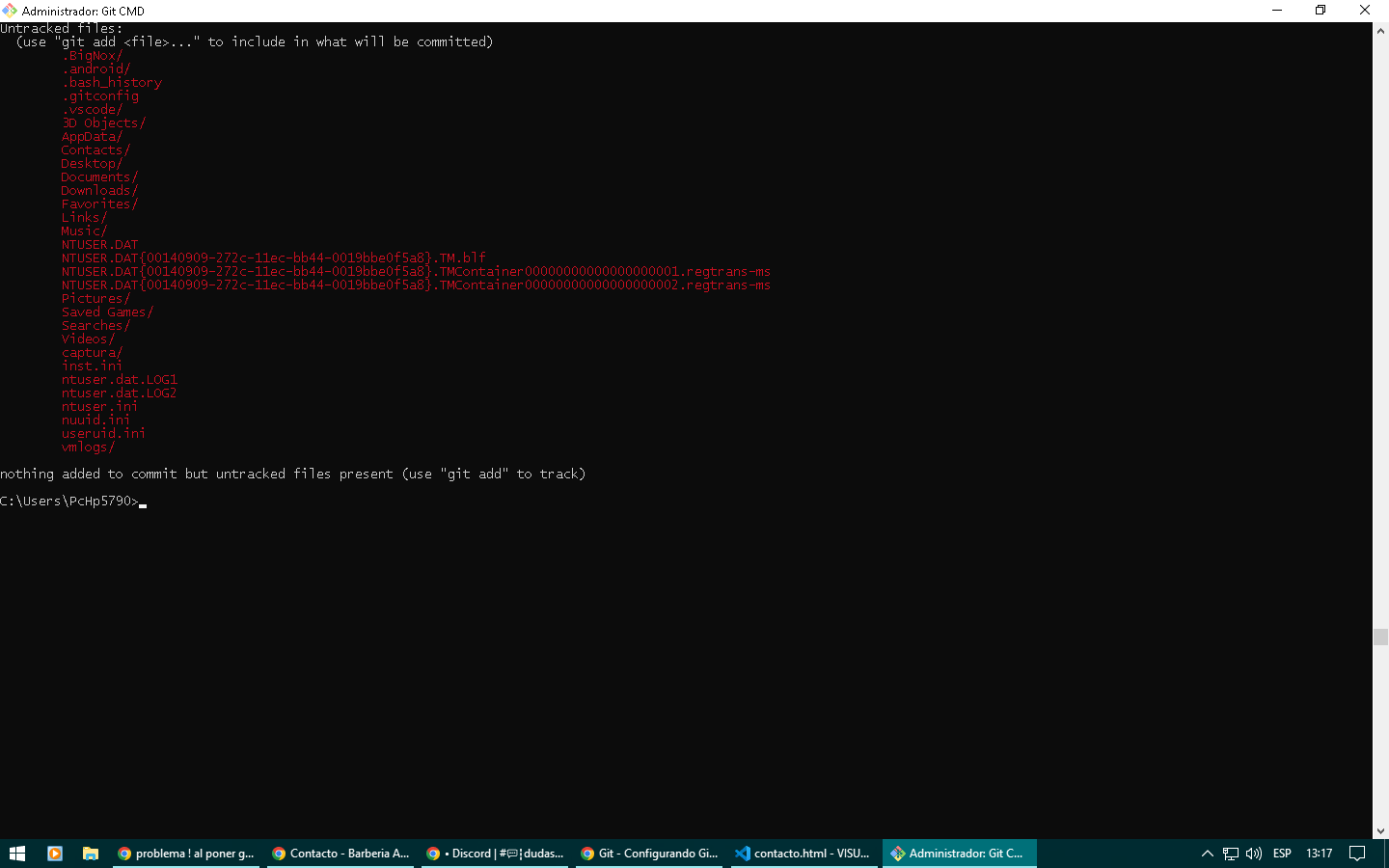Open File Explorer from the taskbar
Image resolution: width=1389 pixels, height=868 pixels.
(91, 854)
